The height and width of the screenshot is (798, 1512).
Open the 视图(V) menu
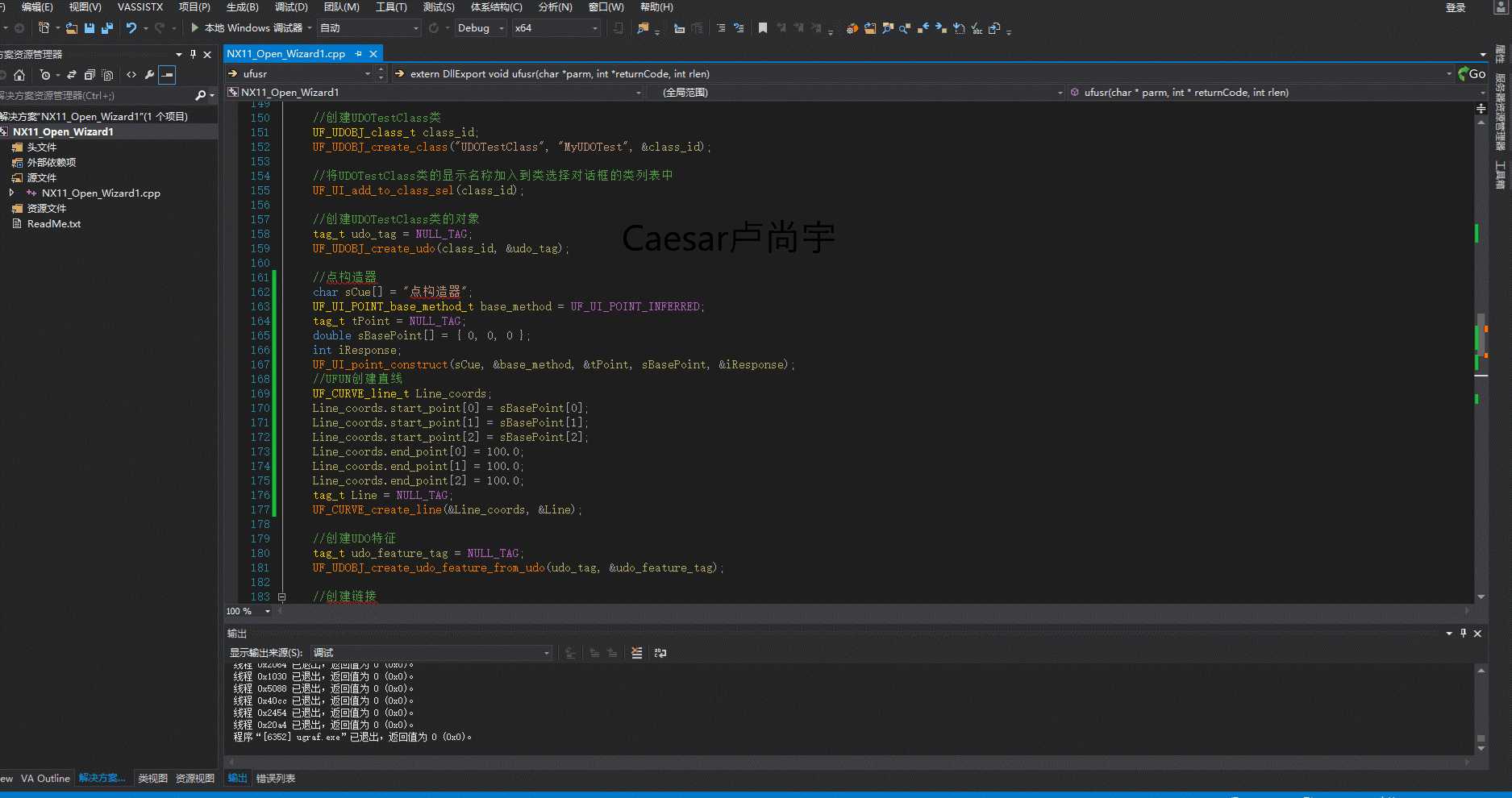tap(85, 7)
